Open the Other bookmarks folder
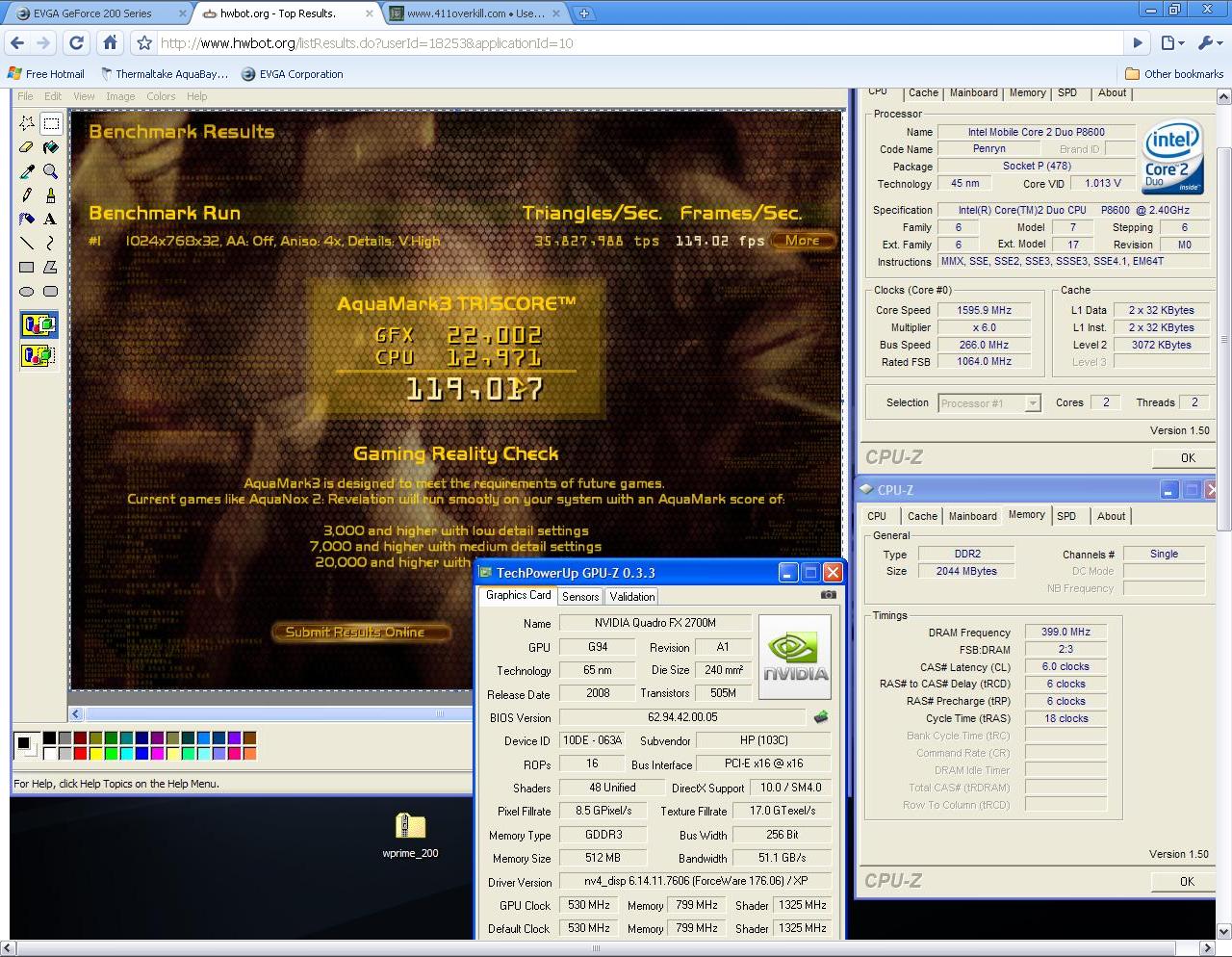Viewport: 1232px width, 957px height. (1174, 74)
